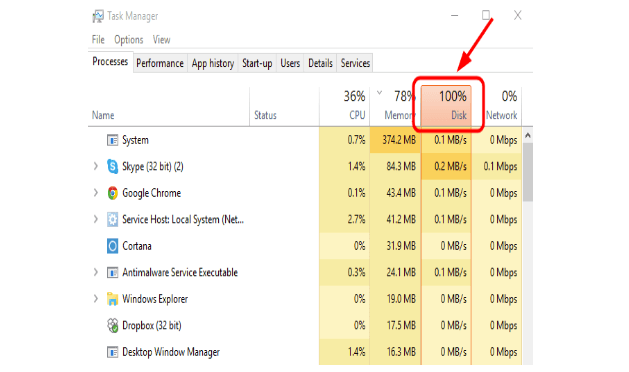
Task: Select the System process name
Action: [135, 140]
